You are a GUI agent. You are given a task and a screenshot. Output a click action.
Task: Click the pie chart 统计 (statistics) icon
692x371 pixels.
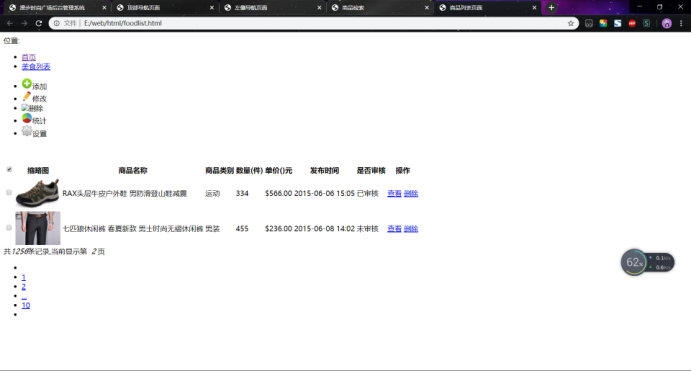(x=26, y=118)
